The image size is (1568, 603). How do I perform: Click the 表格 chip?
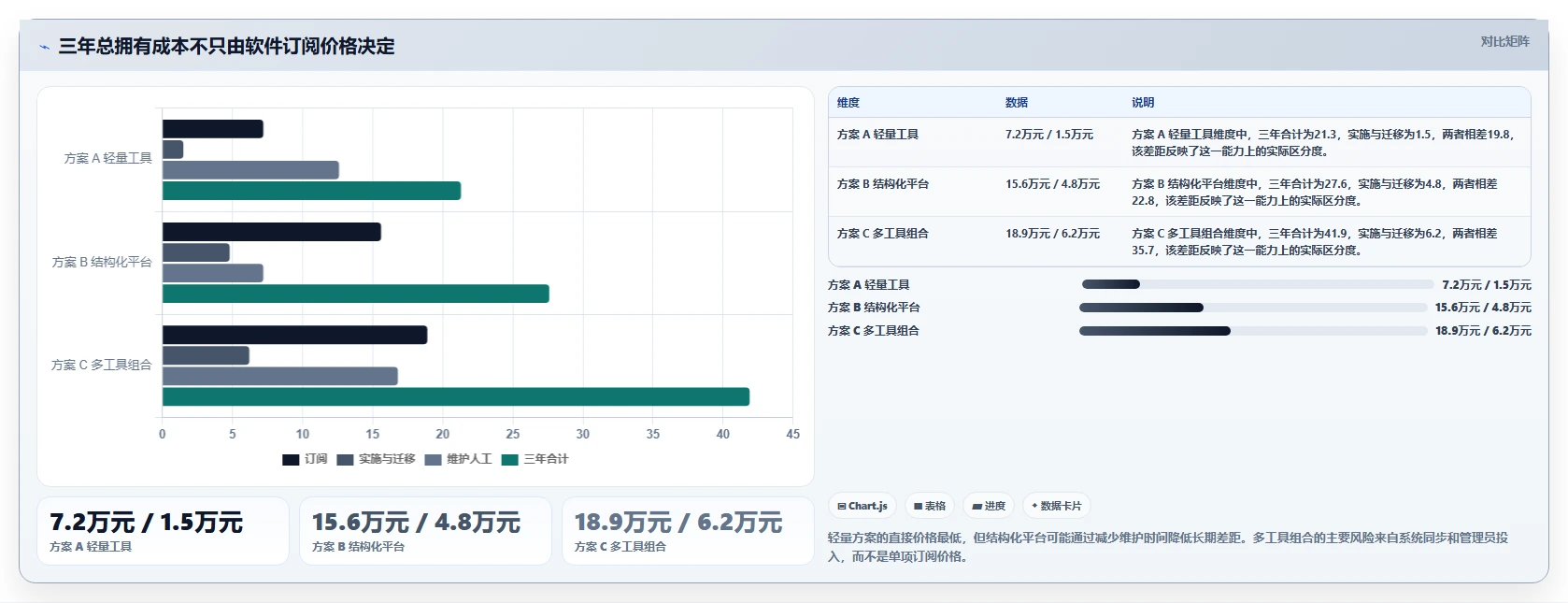(x=930, y=506)
